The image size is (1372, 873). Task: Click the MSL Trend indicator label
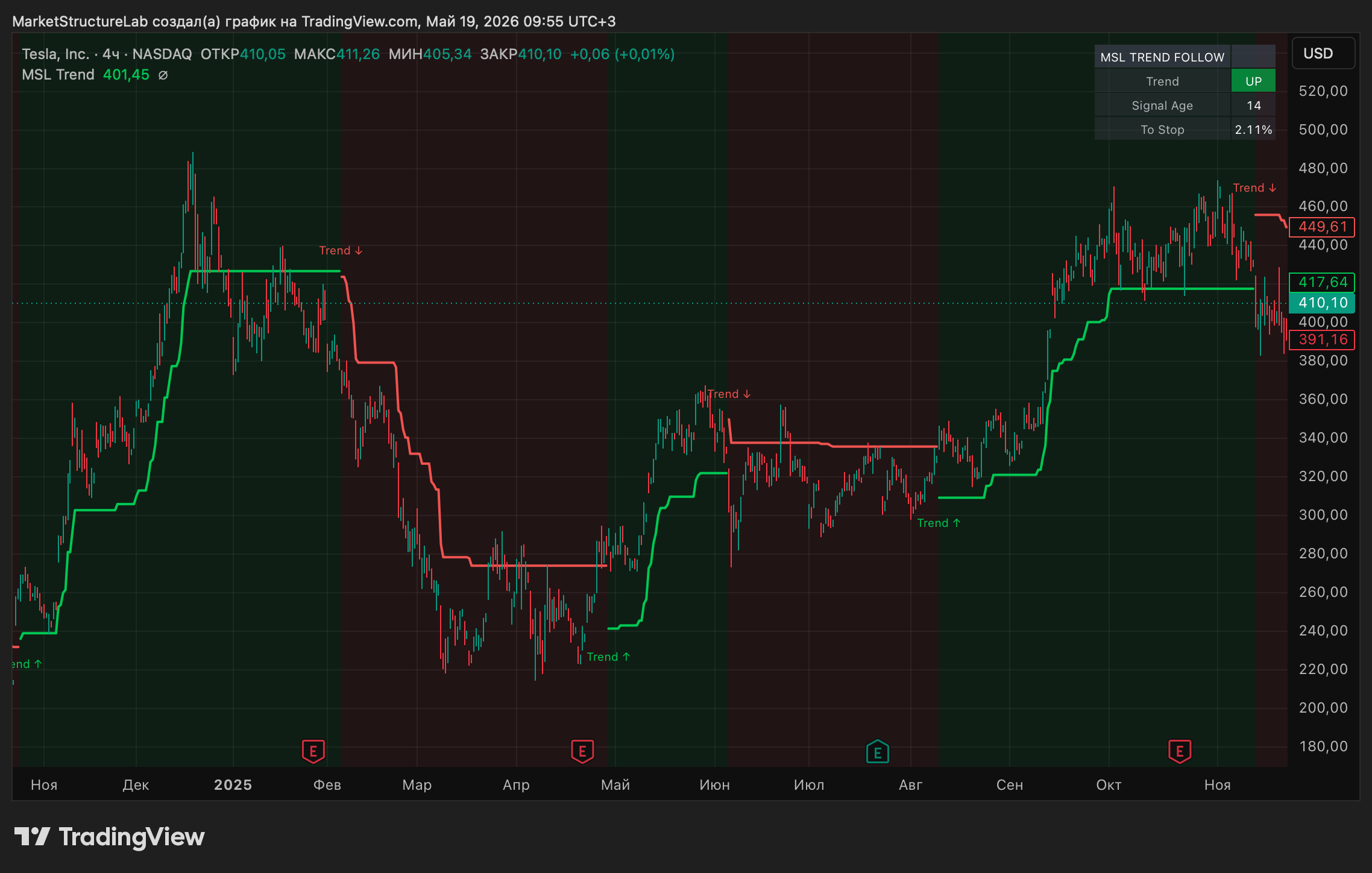tap(58, 75)
